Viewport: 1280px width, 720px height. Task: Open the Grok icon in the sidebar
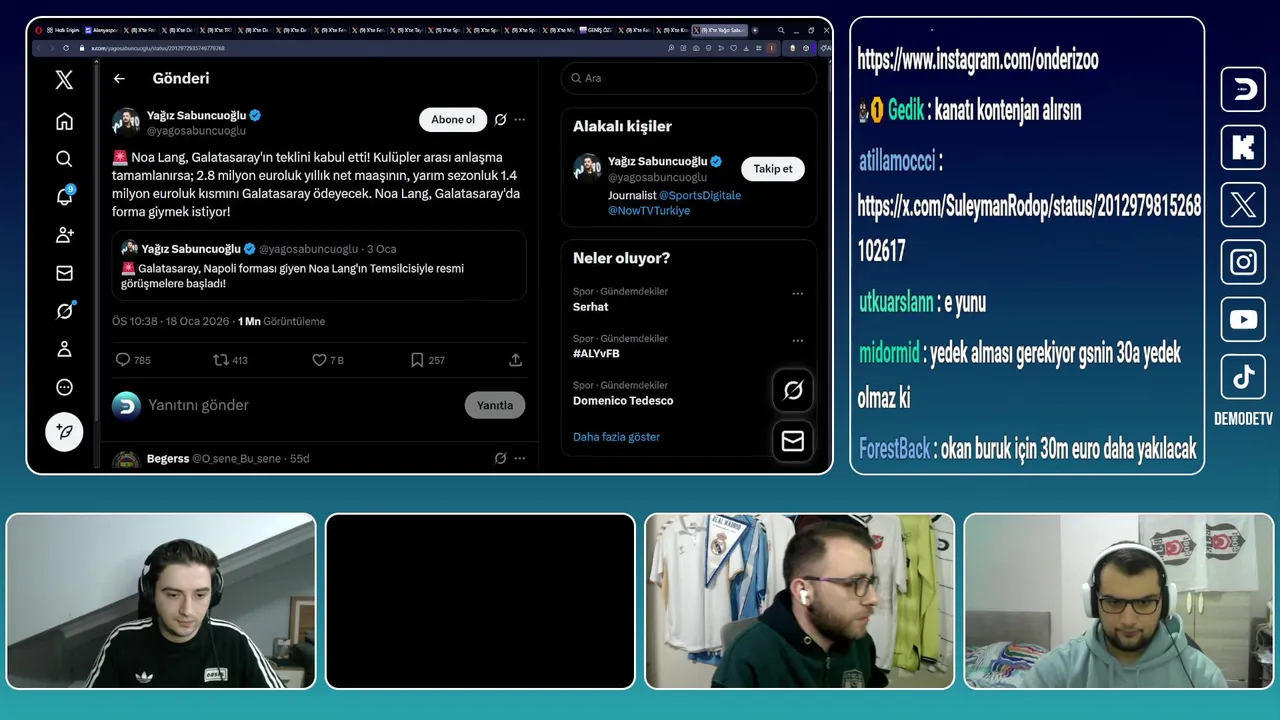(64, 311)
